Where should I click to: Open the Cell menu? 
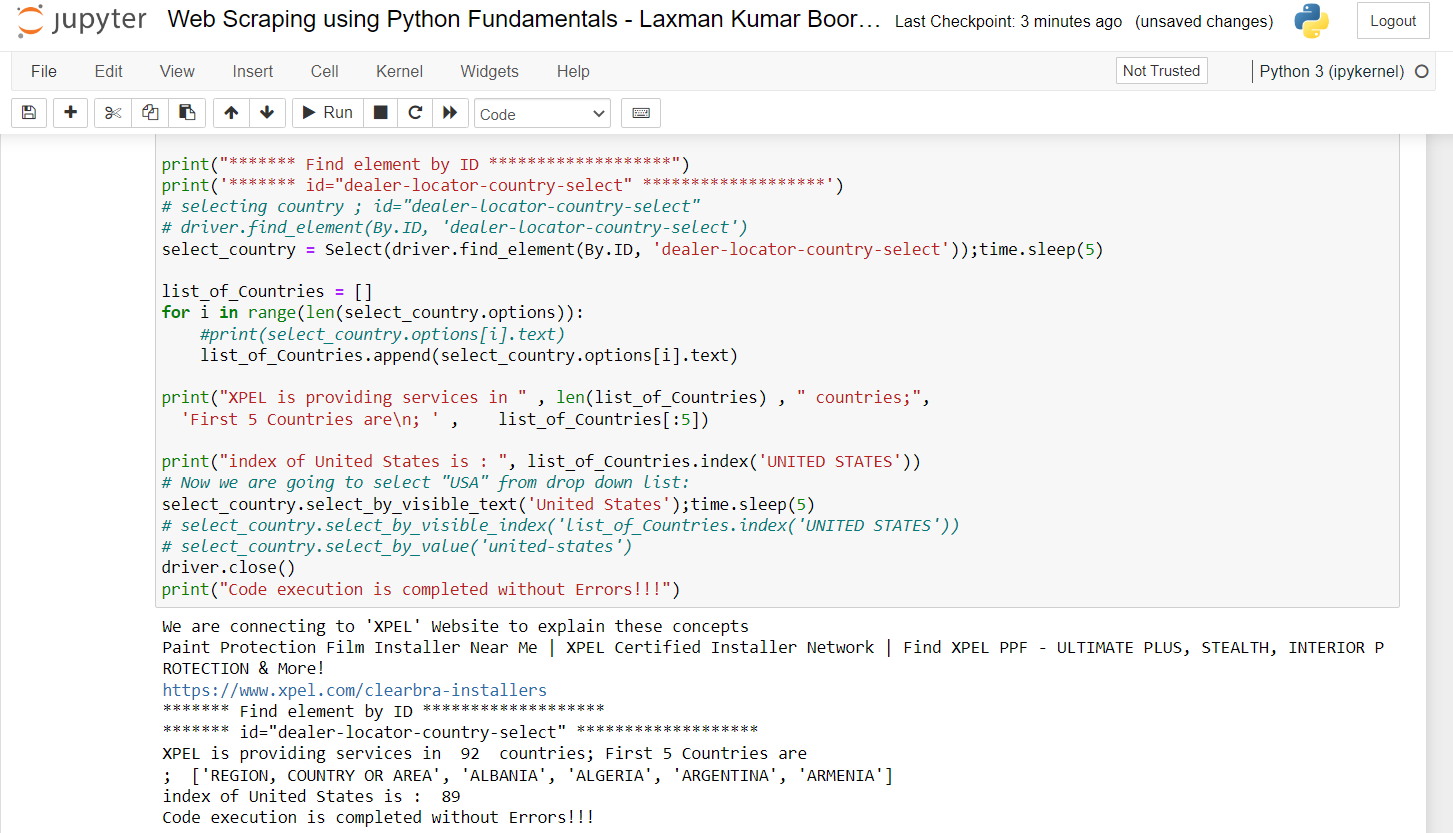pos(325,71)
